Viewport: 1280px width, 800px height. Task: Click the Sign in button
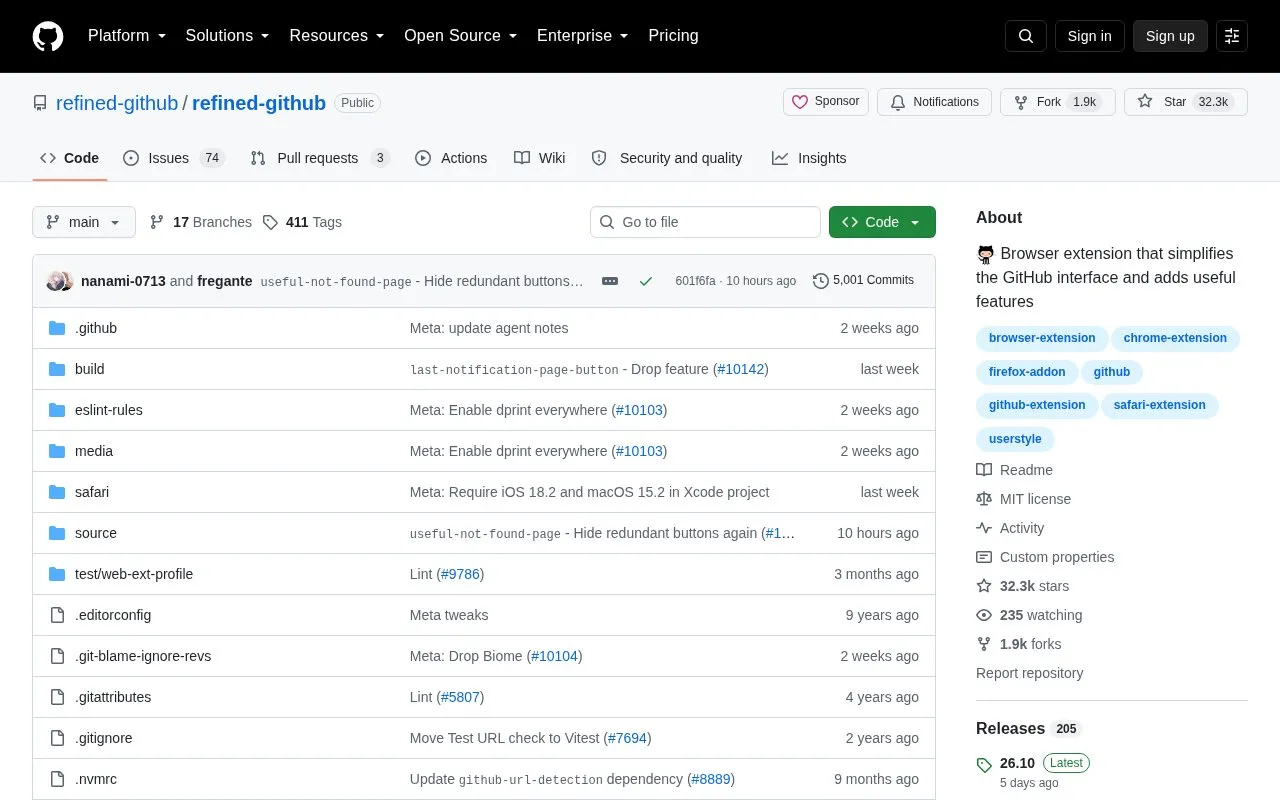click(1090, 36)
